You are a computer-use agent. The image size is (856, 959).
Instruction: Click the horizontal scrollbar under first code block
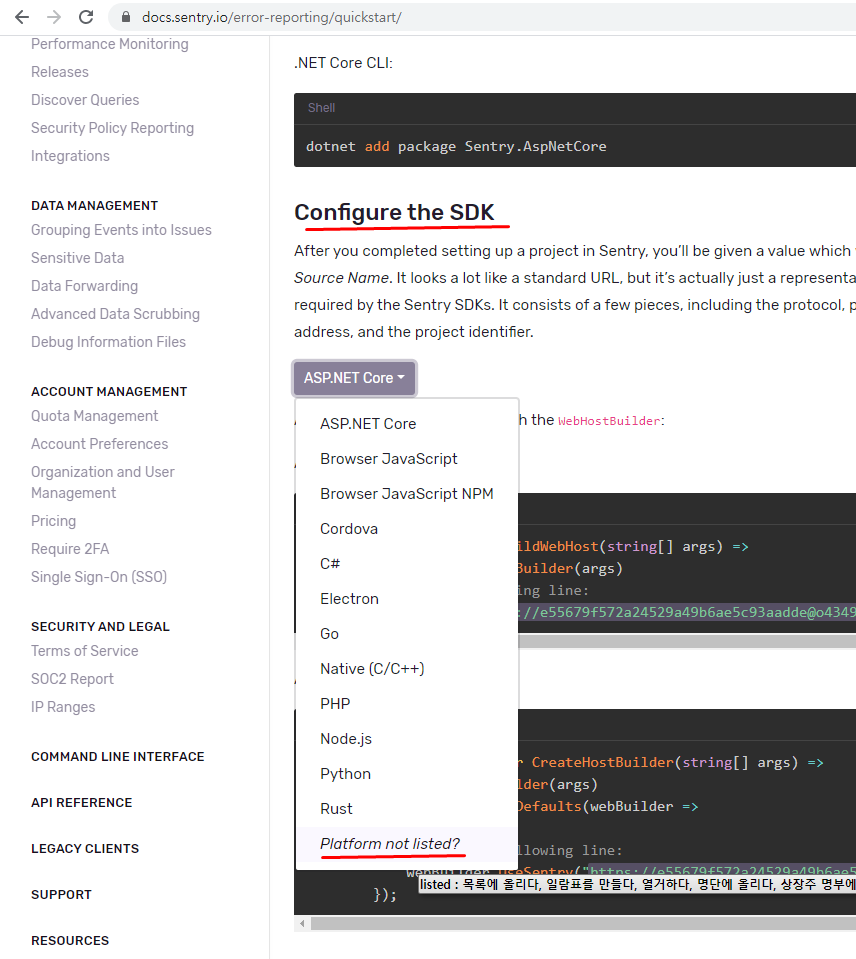[687, 641]
